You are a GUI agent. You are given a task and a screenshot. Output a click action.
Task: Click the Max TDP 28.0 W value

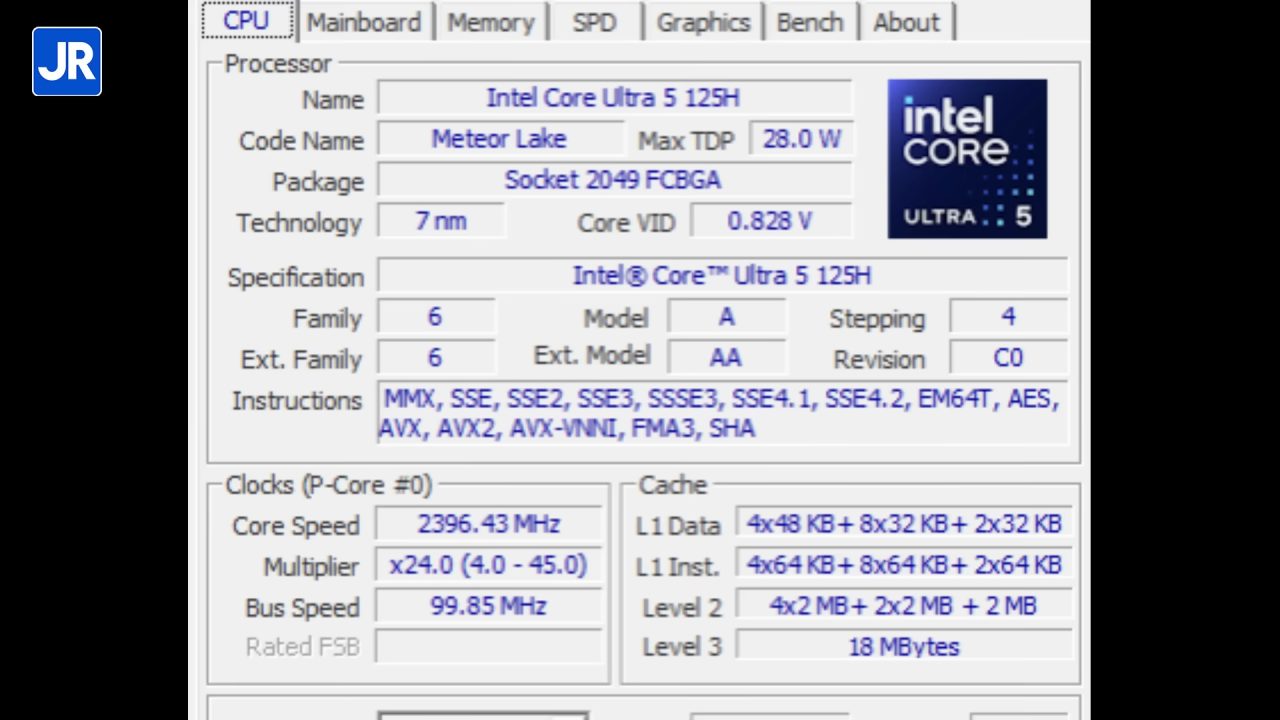coord(801,139)
